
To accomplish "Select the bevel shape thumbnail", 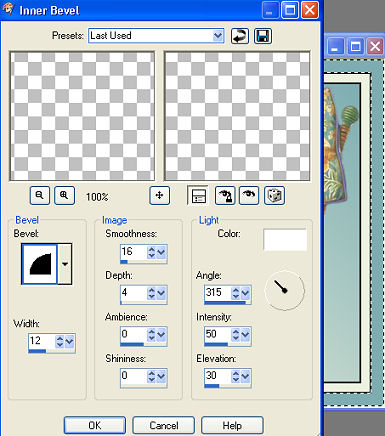I will coord(40,264).
